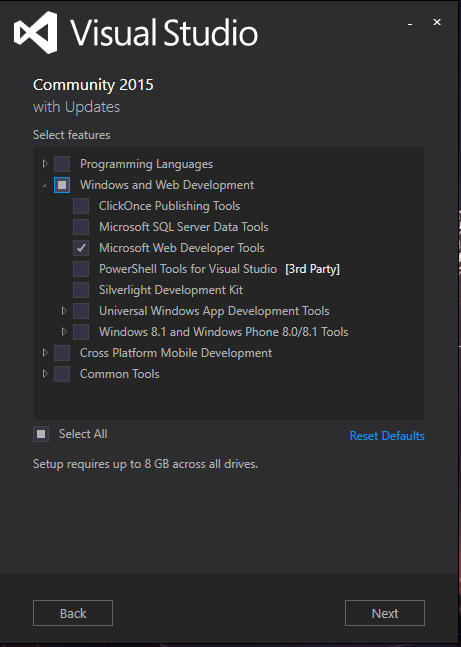Screen dimensions: 461x647
Task: Minimize the installer window
Action: click(410, 24)
